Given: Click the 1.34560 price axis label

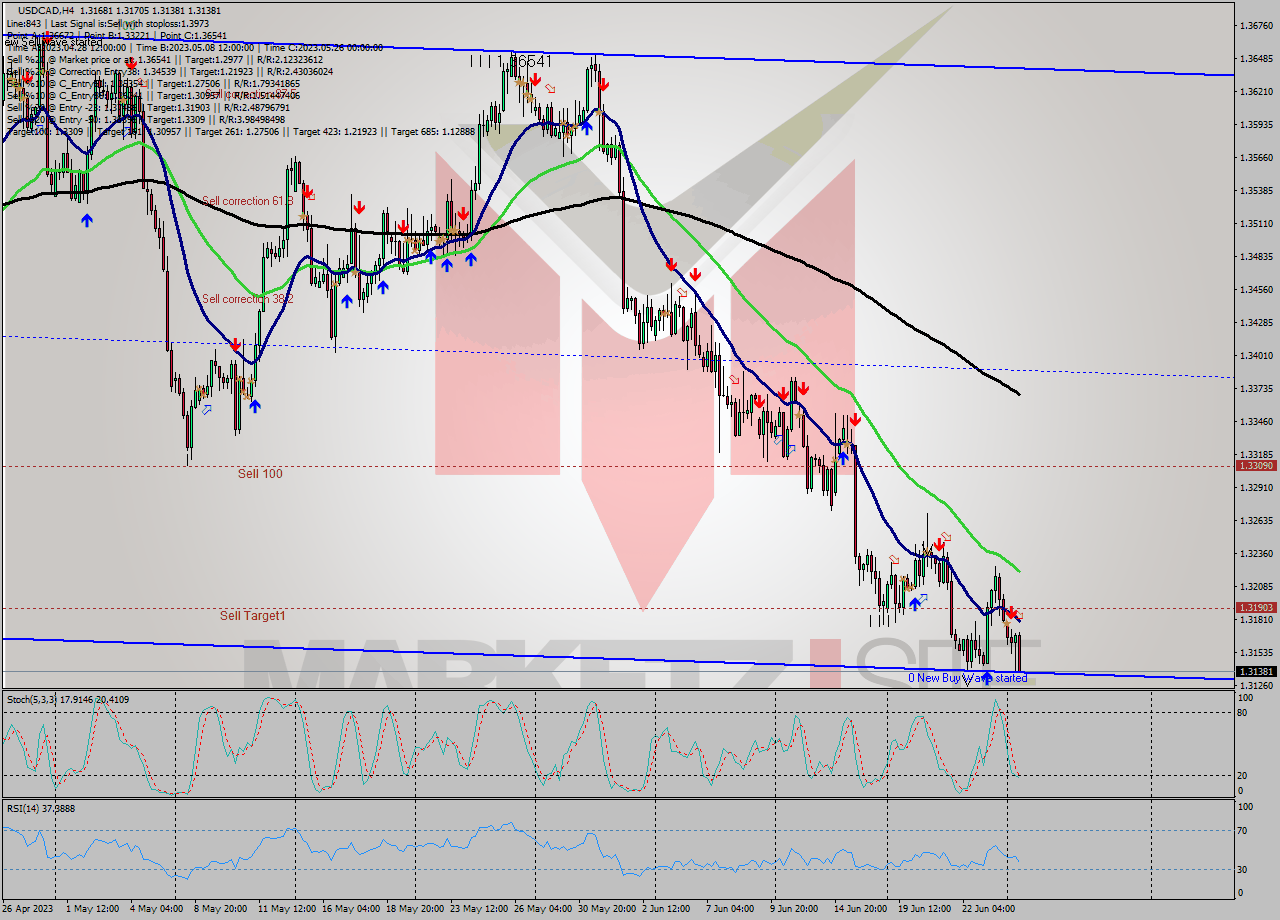Looking at the screenshot, I should [x=1255, y=290].
